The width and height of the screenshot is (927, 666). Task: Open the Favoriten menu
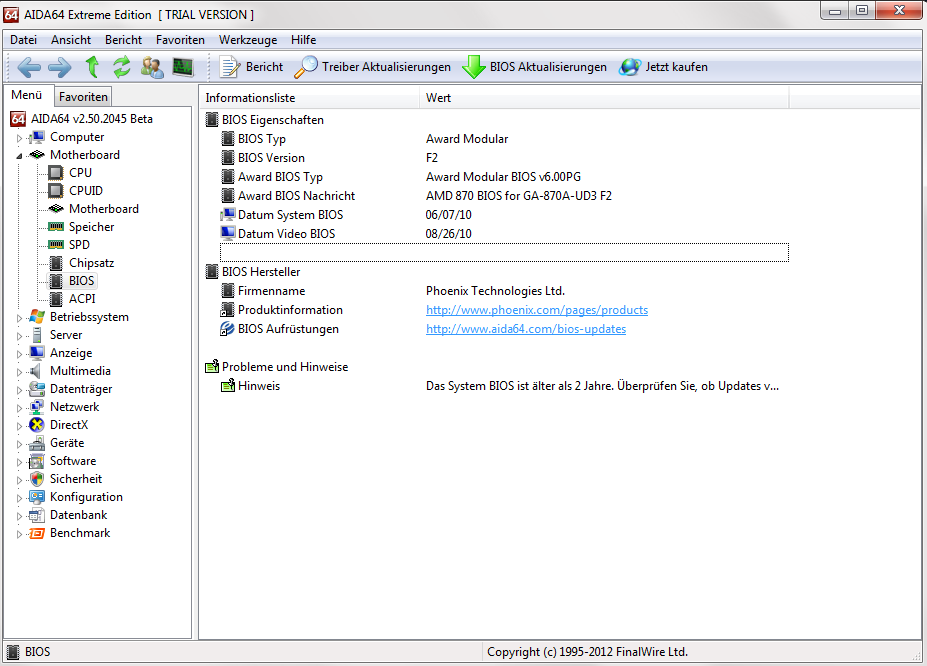point(180,40)
